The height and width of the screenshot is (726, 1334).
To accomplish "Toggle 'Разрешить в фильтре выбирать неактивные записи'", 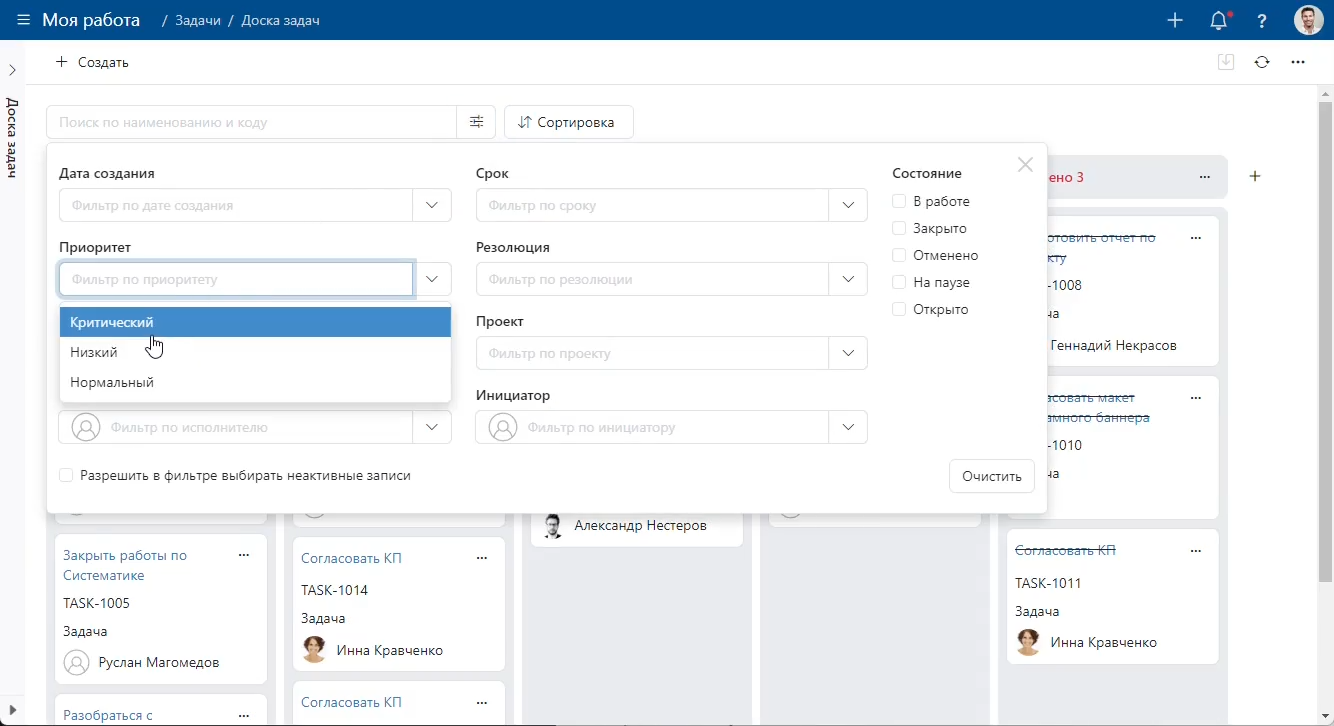I will coord(66,476).
